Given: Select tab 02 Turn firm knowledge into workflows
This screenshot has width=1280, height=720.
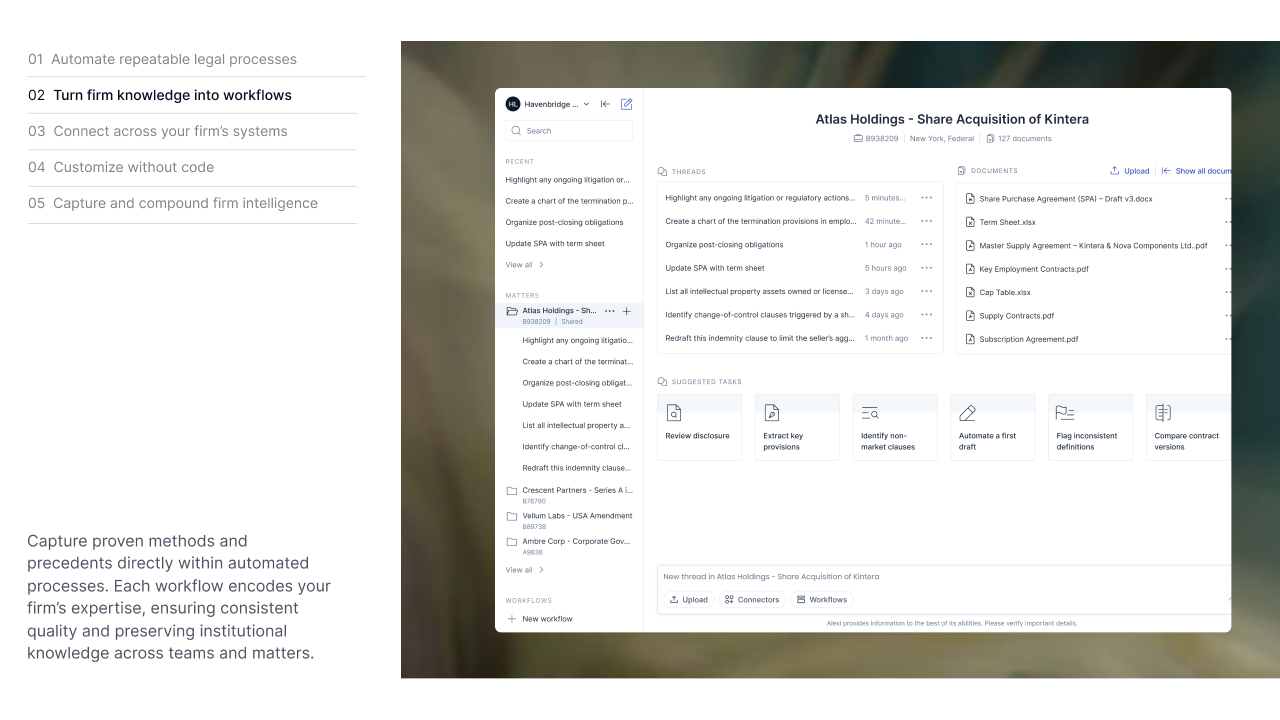Looking at the screenshot, I should pos(160,95).
